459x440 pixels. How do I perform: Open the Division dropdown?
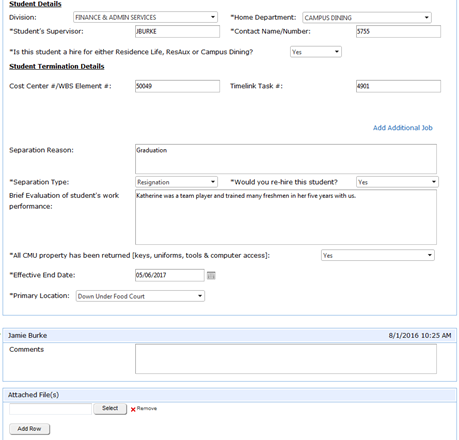pos(145,17)
